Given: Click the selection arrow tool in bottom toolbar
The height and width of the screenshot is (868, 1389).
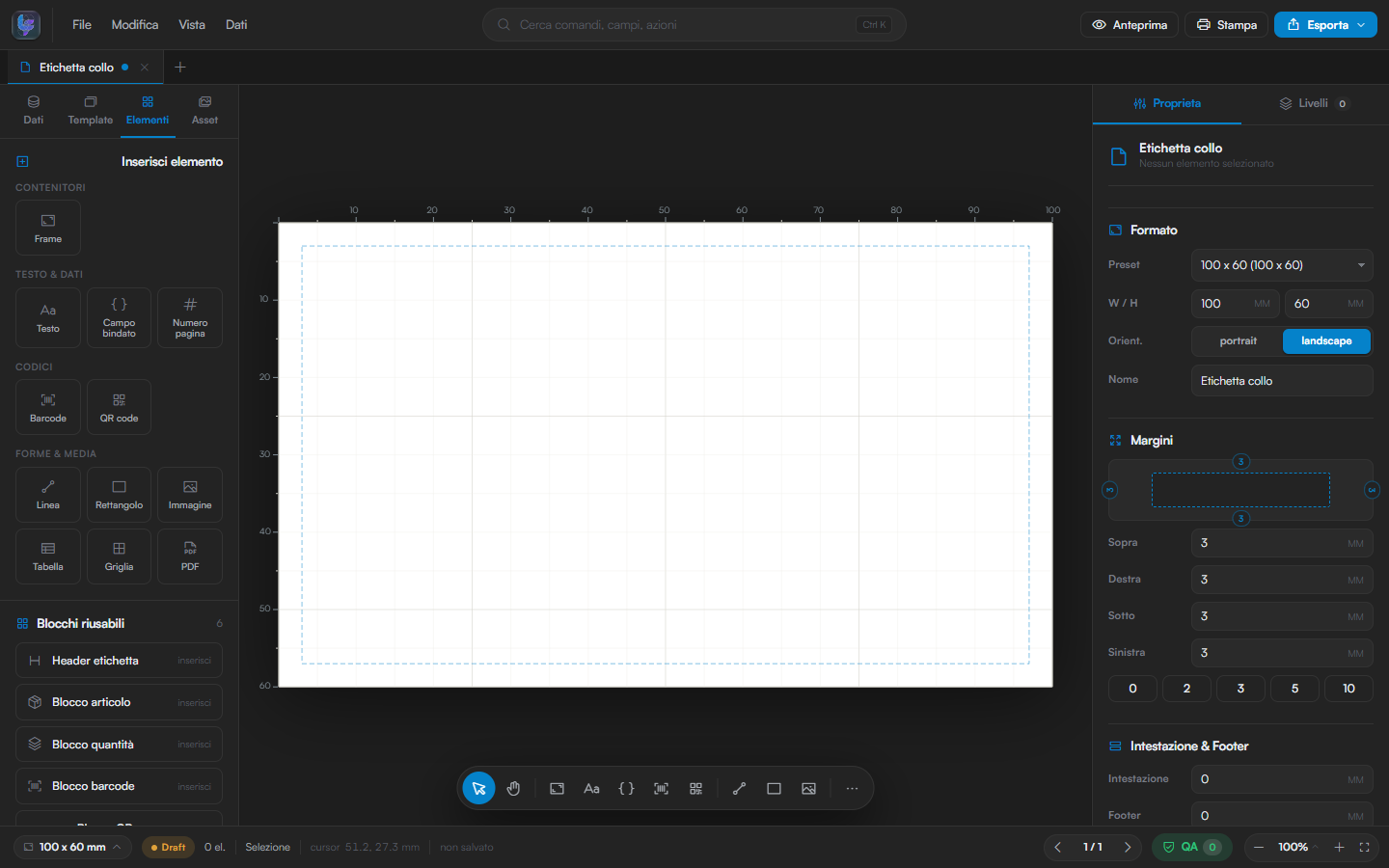Looking at the screenshot, I should pyautogui.click(x=479, y=789).
